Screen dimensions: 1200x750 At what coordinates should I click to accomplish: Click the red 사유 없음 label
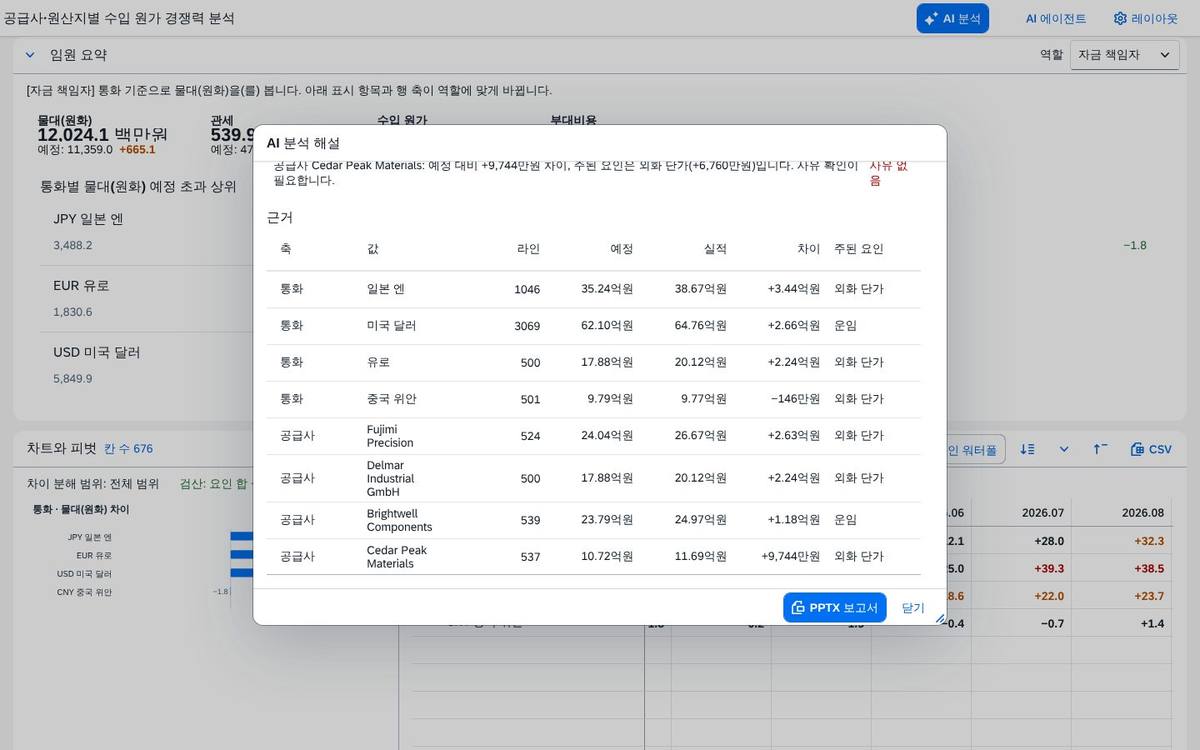tap(888, 173)
